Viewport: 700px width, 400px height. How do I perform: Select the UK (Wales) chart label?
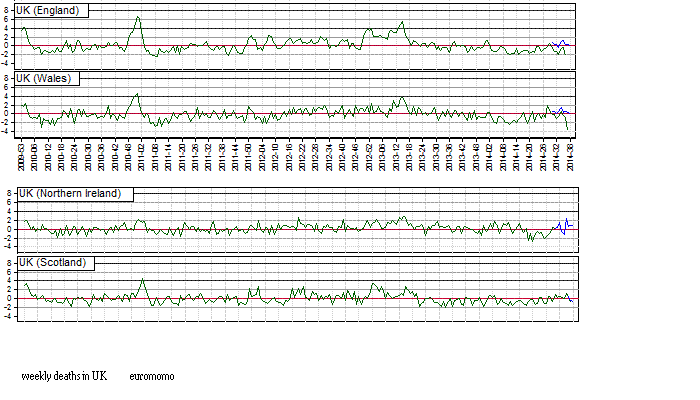(x=46, y=78)
